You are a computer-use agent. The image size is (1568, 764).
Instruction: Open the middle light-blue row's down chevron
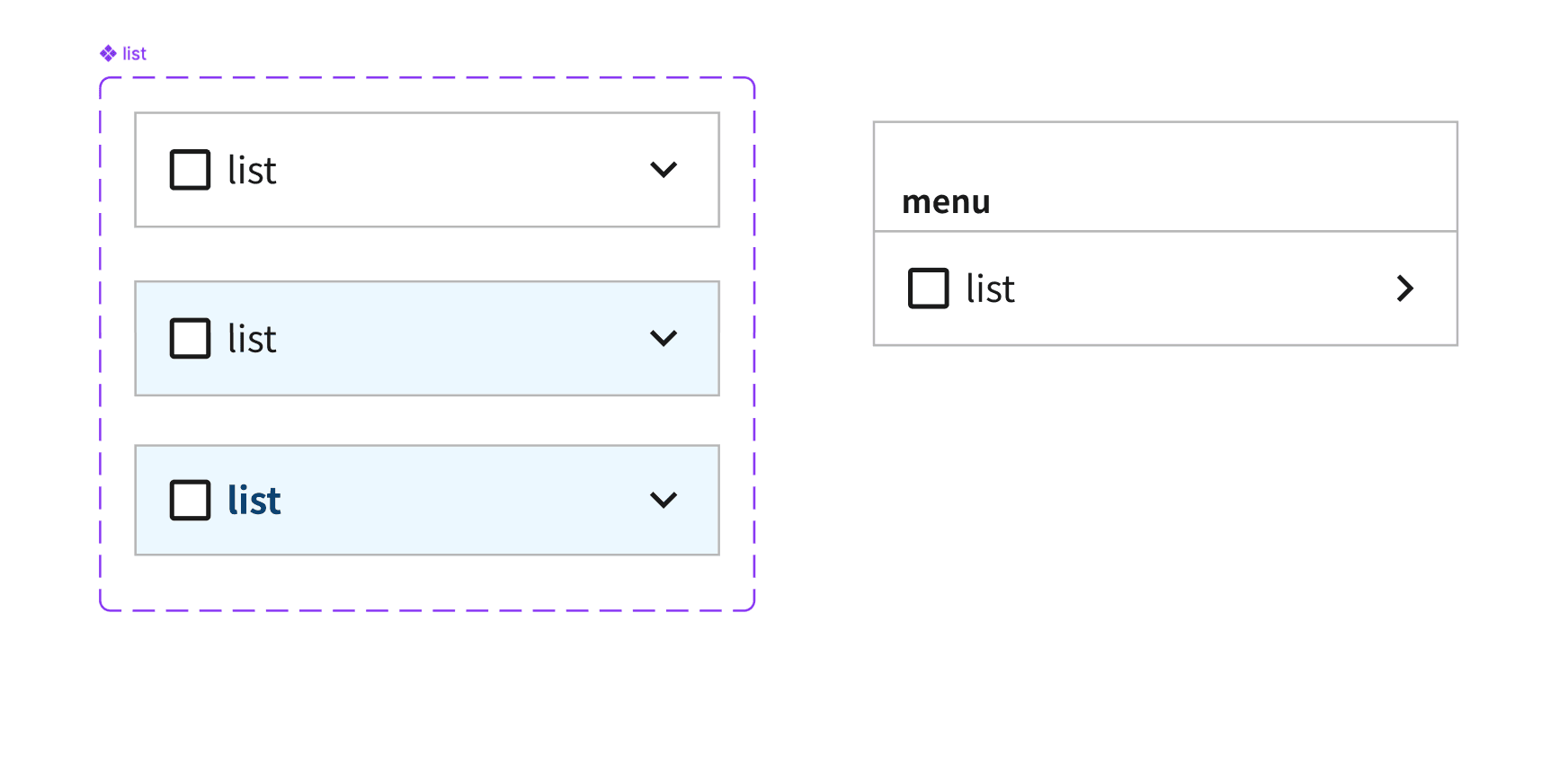click(x=664, y=339)
